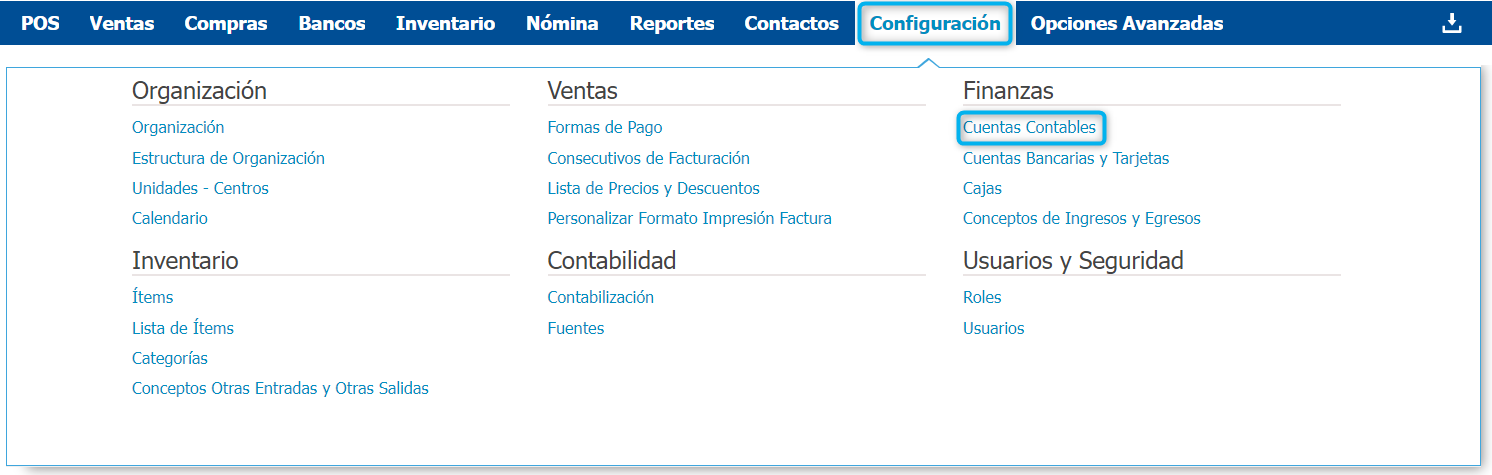Select Lista de Precios y Descuentos

[x=653, y=188]
